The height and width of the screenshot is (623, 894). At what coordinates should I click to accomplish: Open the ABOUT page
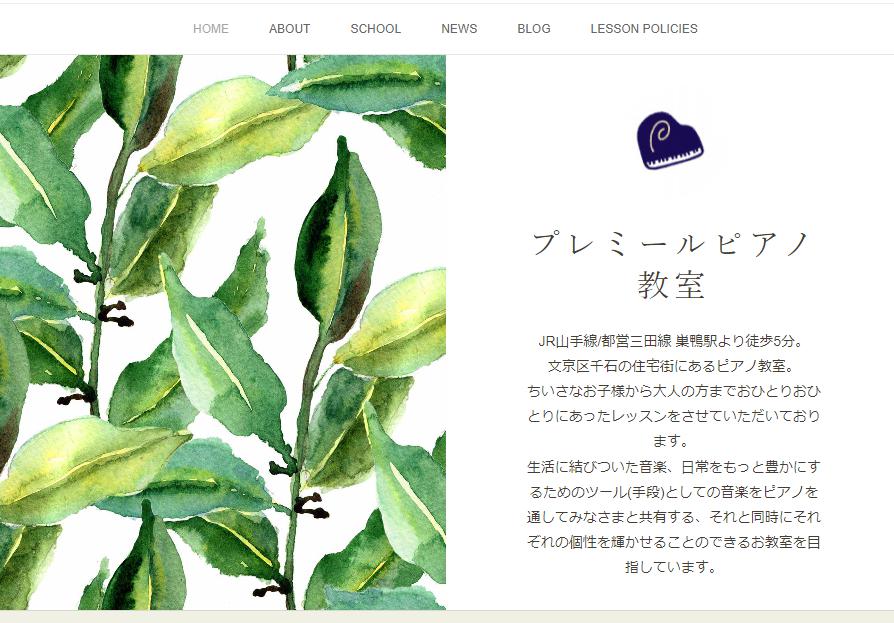pos(289,28)
